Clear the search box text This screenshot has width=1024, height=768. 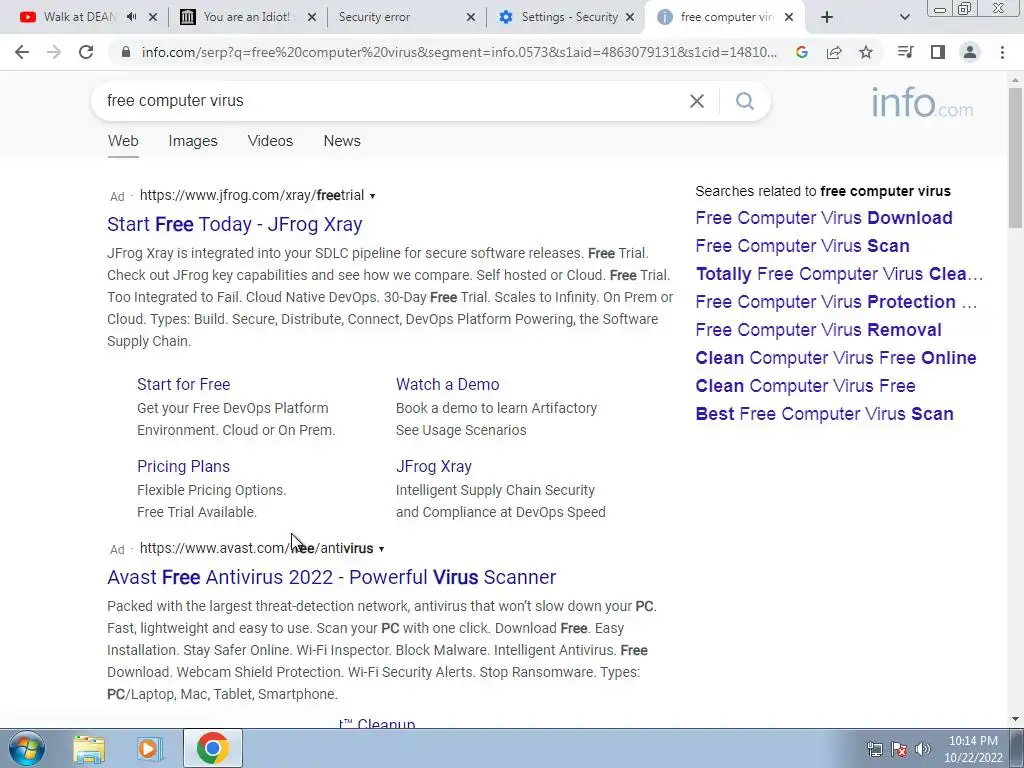click(697, 101)
